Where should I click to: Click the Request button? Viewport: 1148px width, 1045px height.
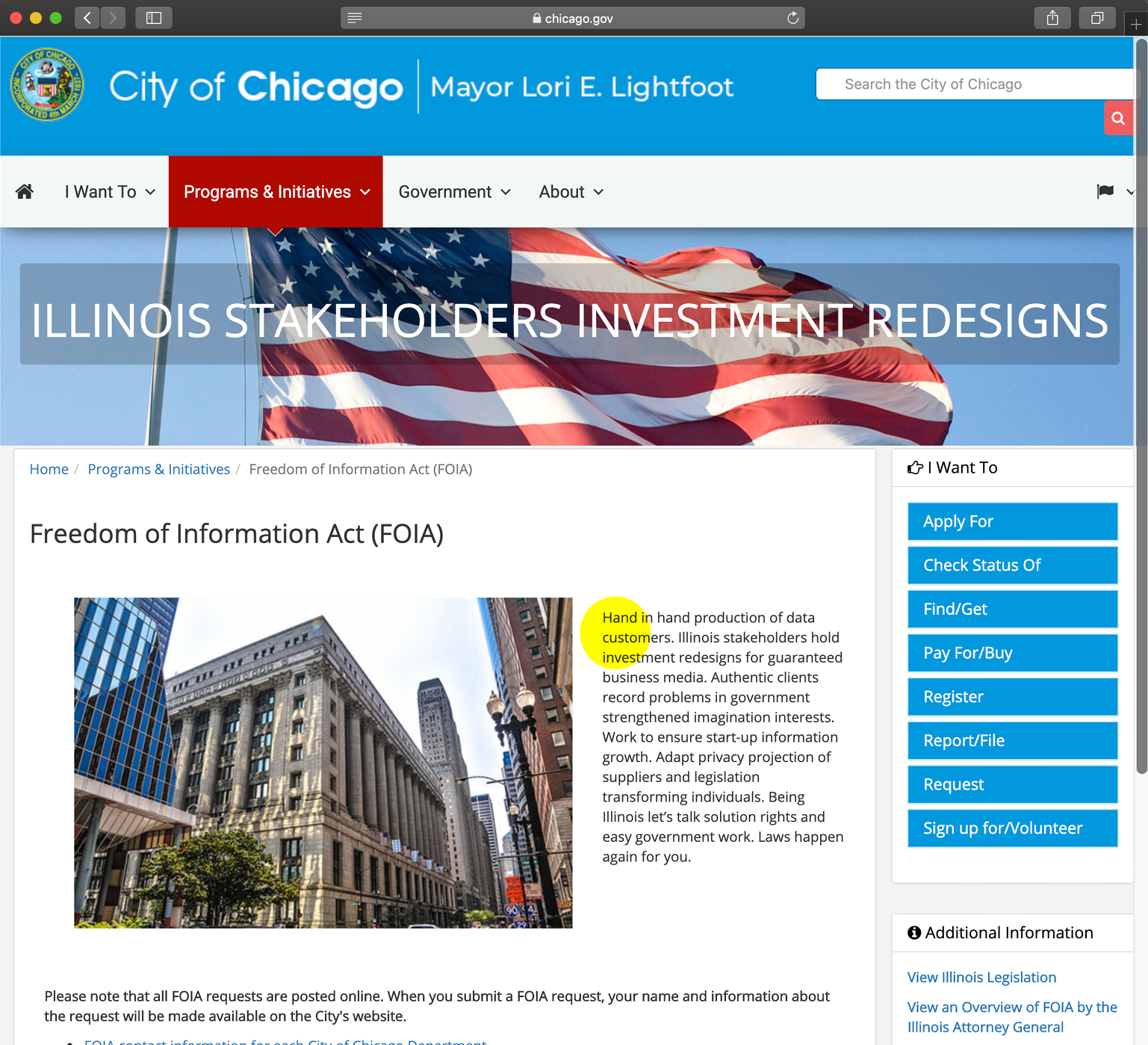[1013, 784]
